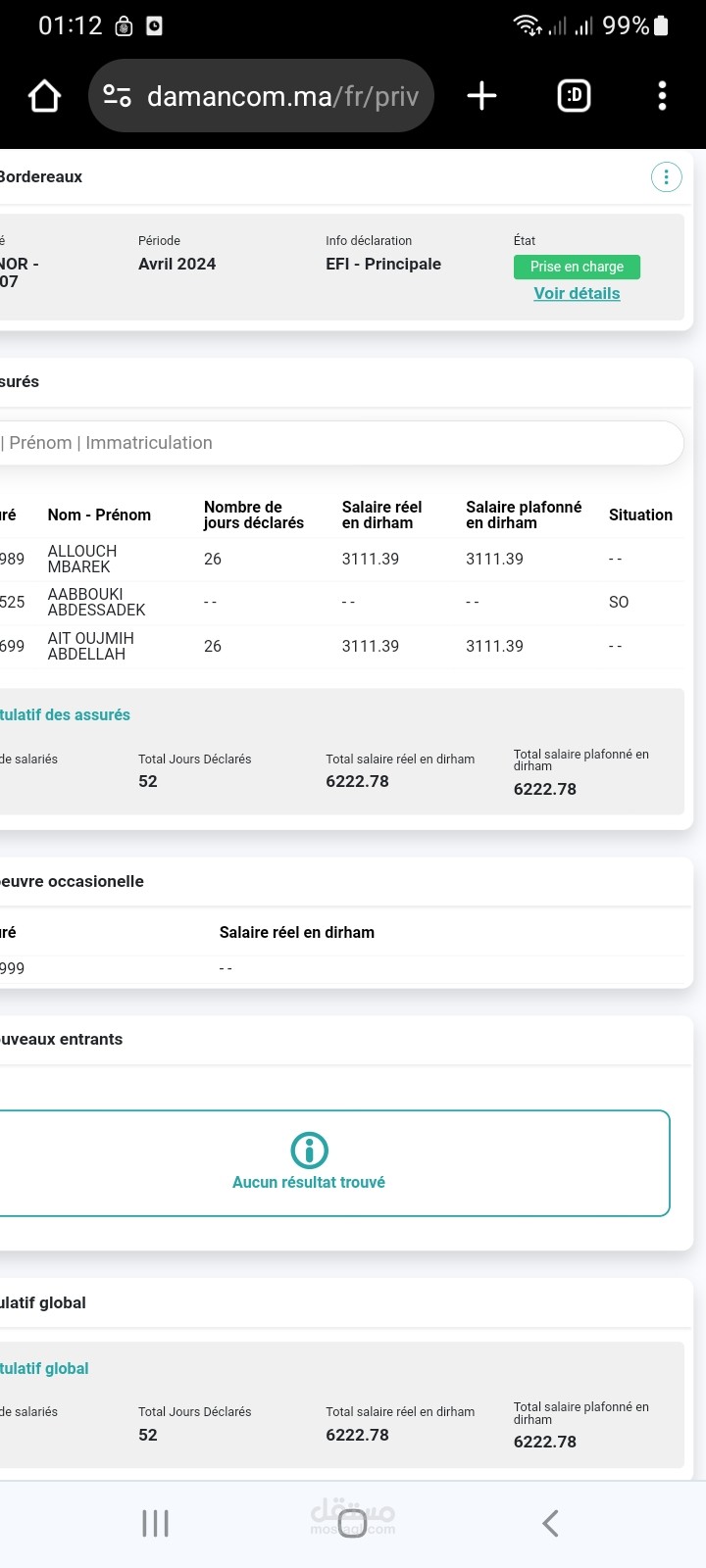Select the ALLOUCH MBAREK row

(341, 559)
